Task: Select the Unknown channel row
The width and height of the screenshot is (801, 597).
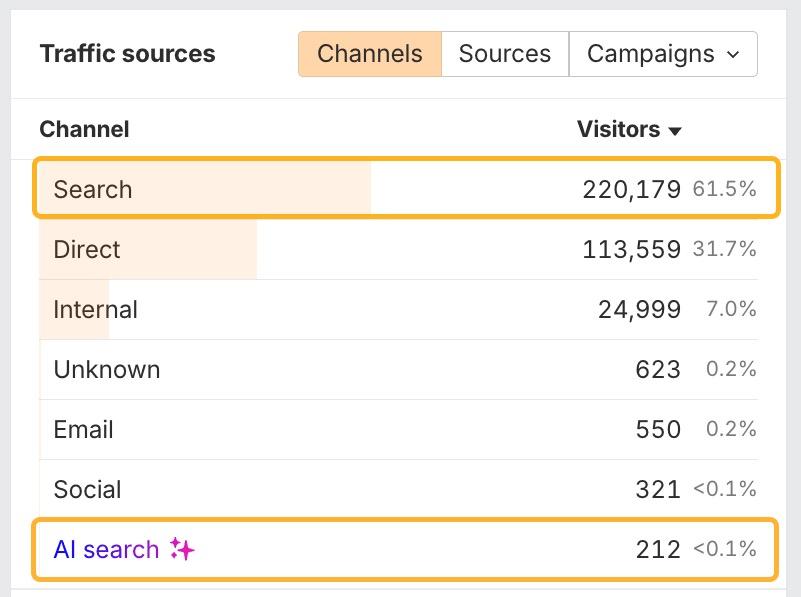Action: point(107,369)
